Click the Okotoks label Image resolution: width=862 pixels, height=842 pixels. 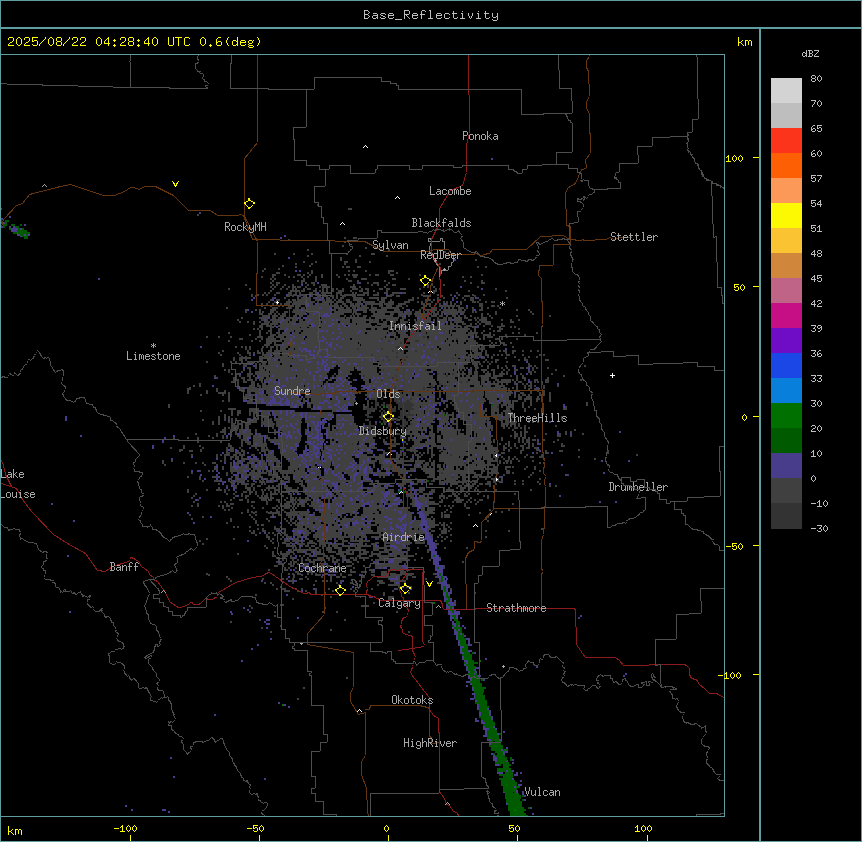(412, 700)
